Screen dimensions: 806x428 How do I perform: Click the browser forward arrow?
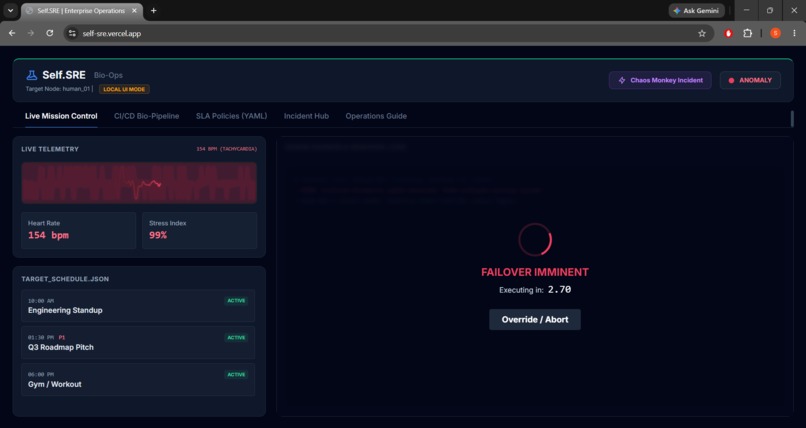(x=31, y=33)
